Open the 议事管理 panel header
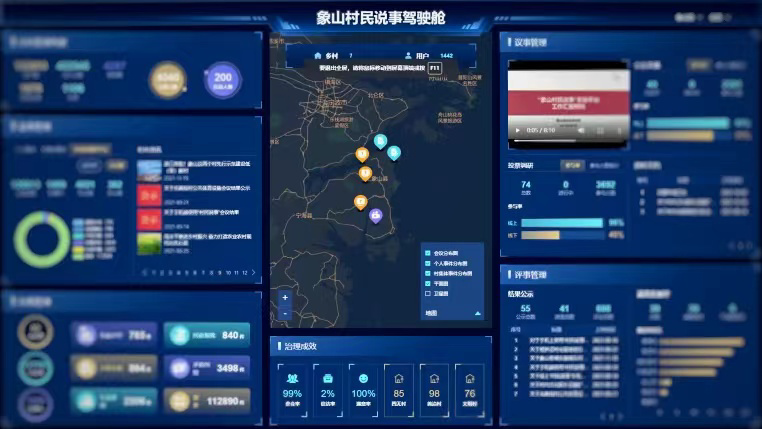The width and height of the screenshot is (762, 429). 530,43
